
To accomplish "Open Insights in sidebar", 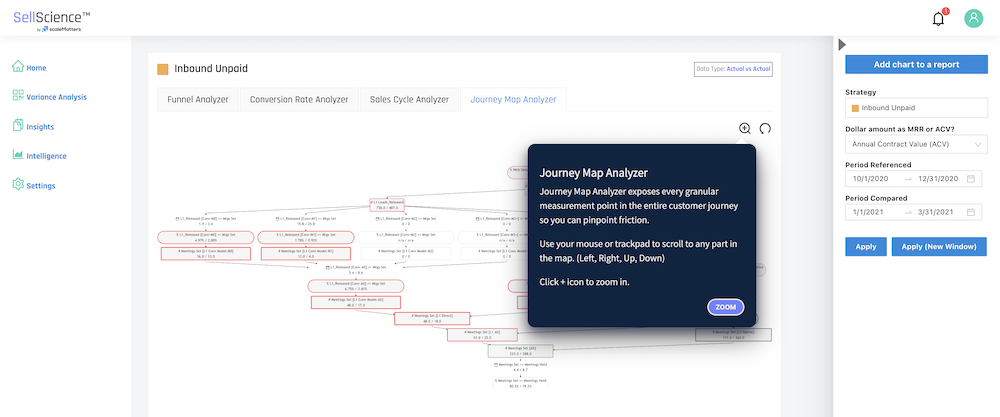I will pyautogui.click(x=40, y=127).
